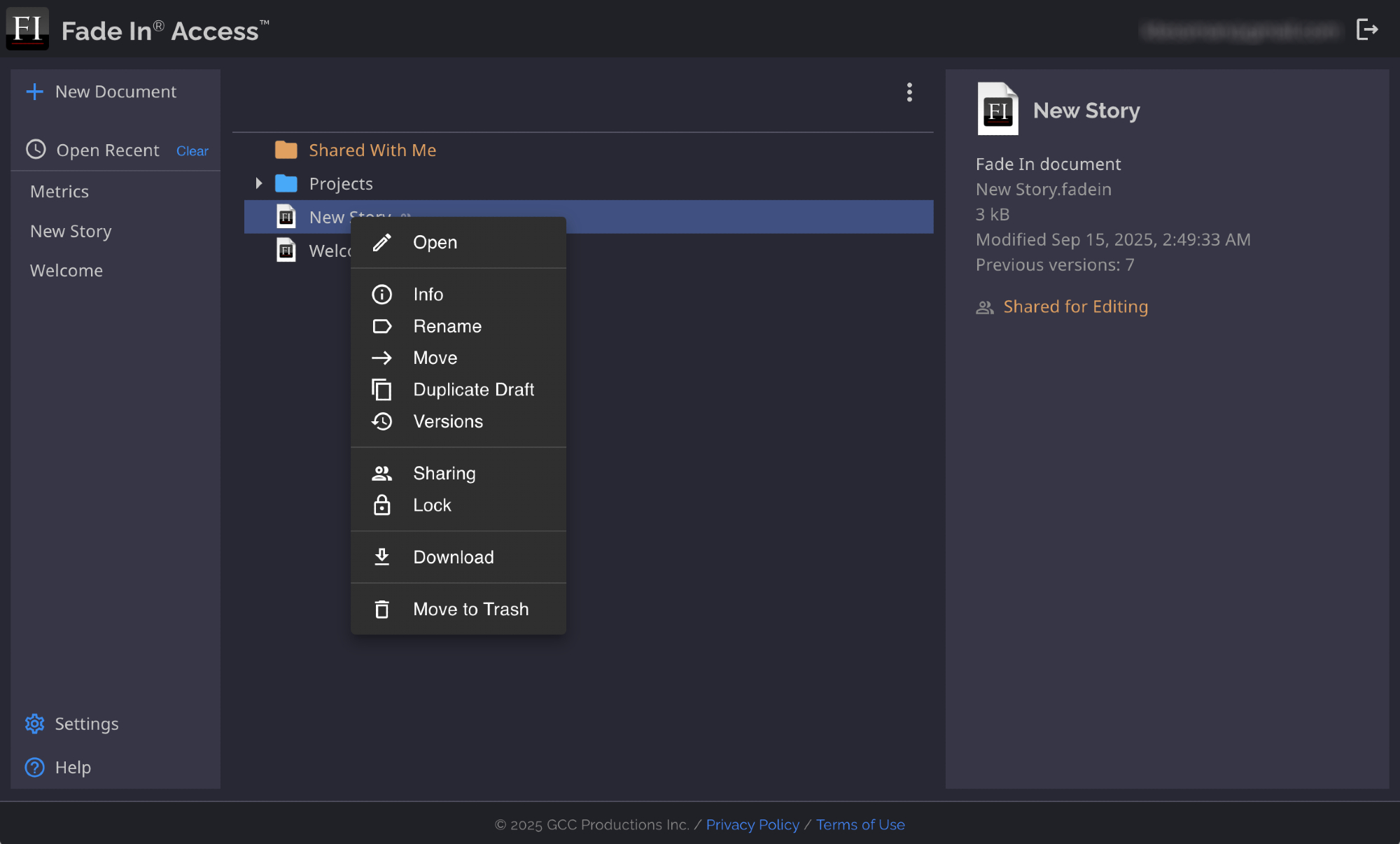The height and width of the screenshot is (844, 1400).
Task: Choose Sharing in context menu
Action: (444, 474)
